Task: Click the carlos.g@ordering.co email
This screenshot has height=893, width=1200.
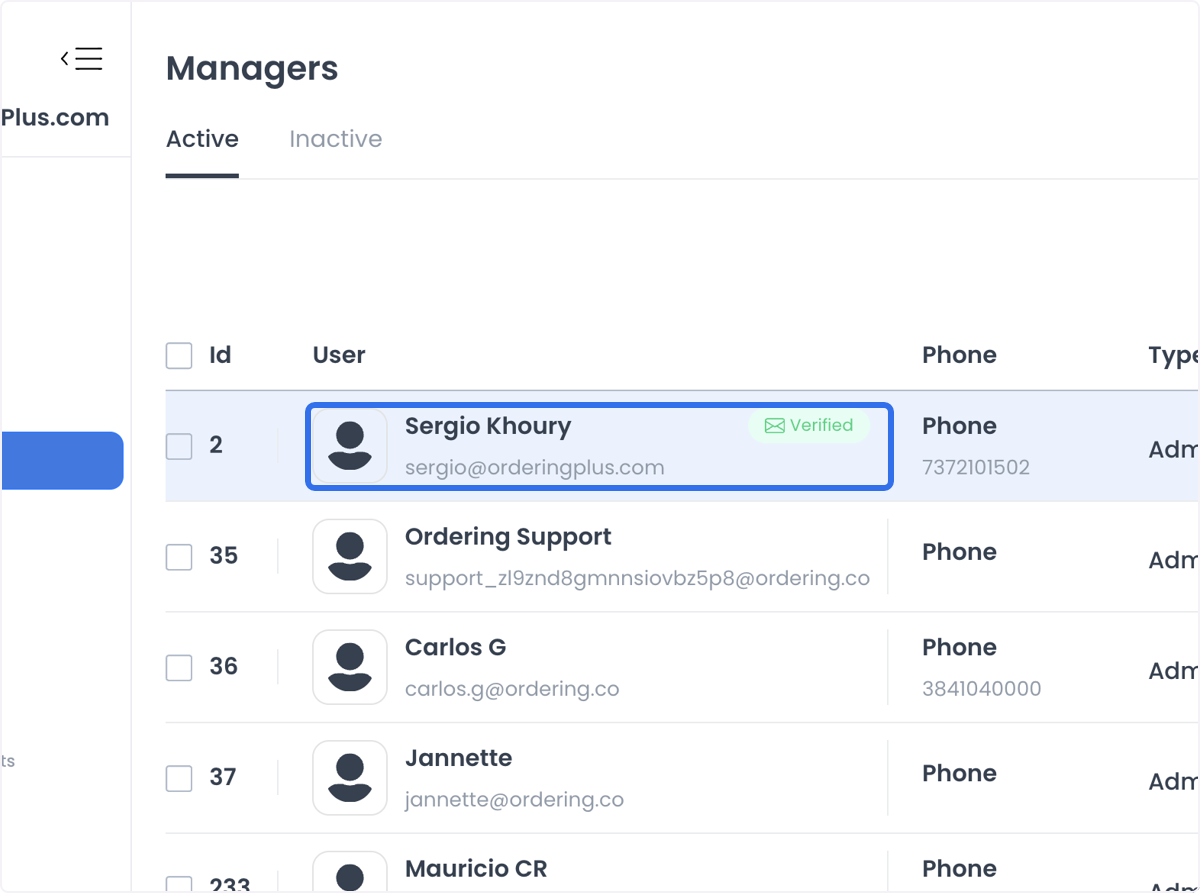Action: click(512, 689)
